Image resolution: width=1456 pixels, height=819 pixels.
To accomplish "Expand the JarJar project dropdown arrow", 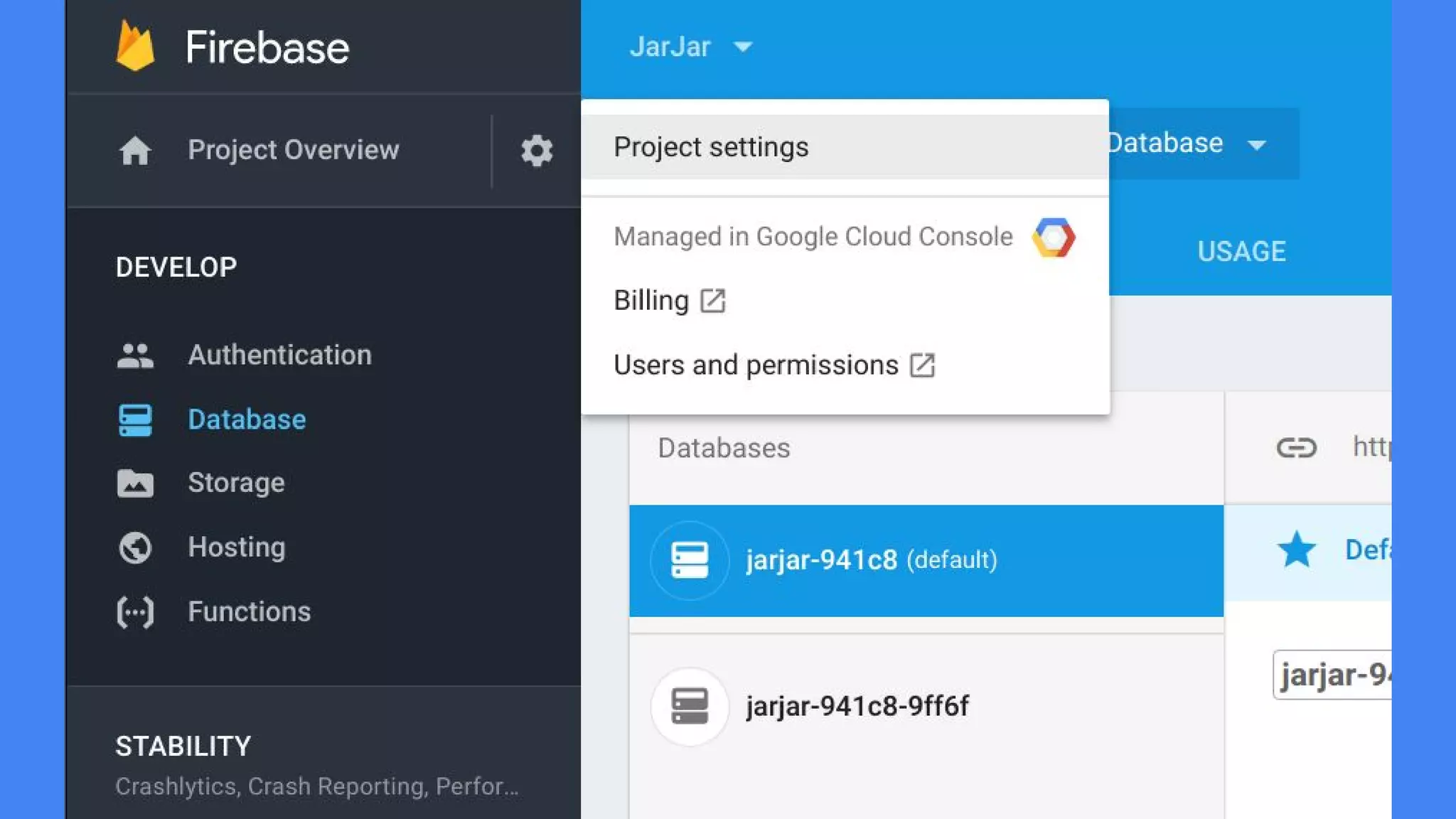I will pyautogui.click(x=743, y=47).
